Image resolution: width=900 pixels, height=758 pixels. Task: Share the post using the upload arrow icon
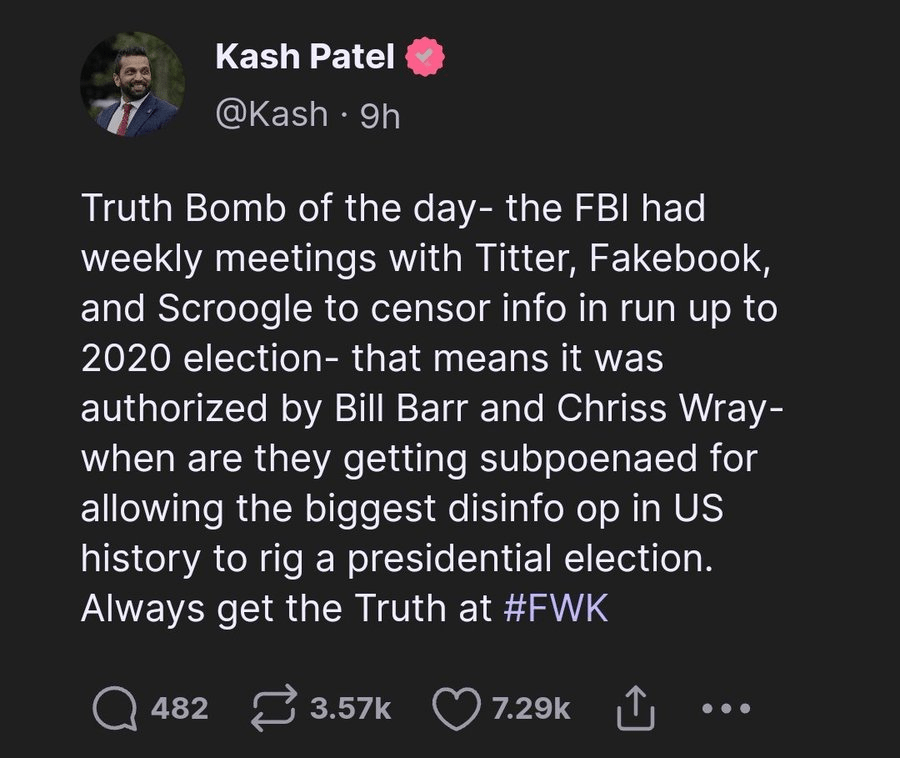pos(631,708)
